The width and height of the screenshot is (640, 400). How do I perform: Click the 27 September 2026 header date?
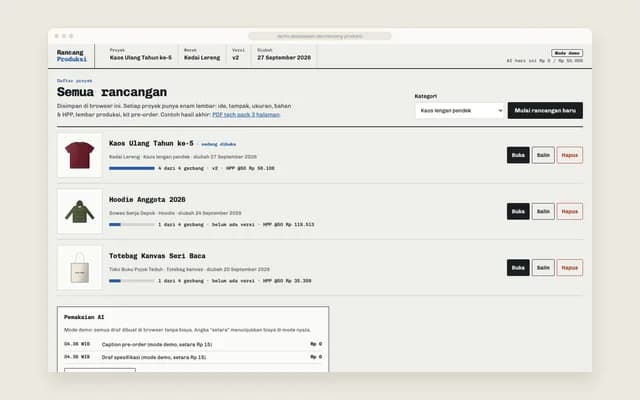click(x=284, y=58)
